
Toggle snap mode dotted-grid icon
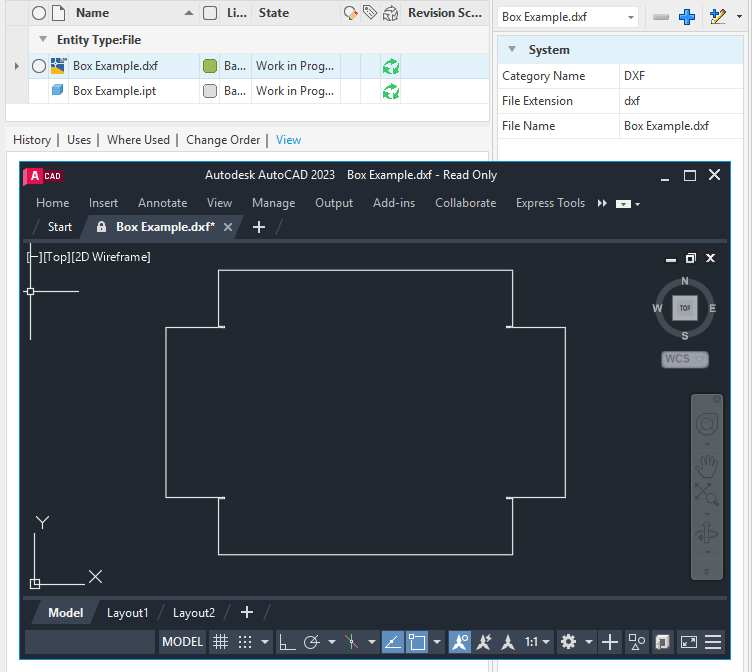pos(245,642)
